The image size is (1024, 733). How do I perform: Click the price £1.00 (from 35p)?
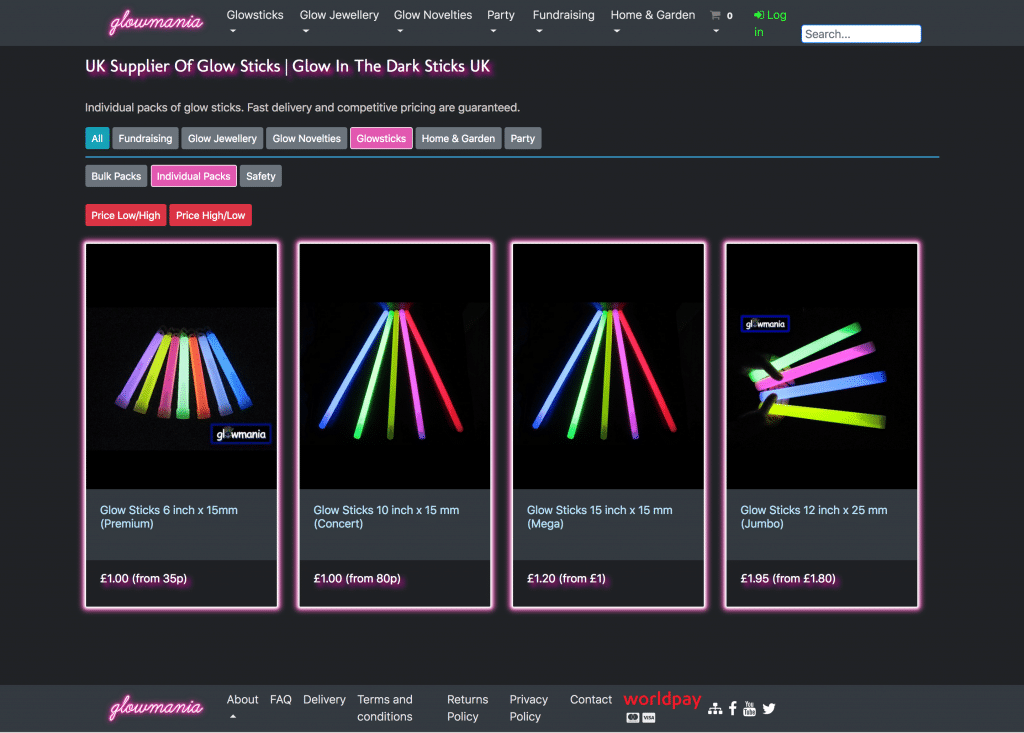pos(144,579)
